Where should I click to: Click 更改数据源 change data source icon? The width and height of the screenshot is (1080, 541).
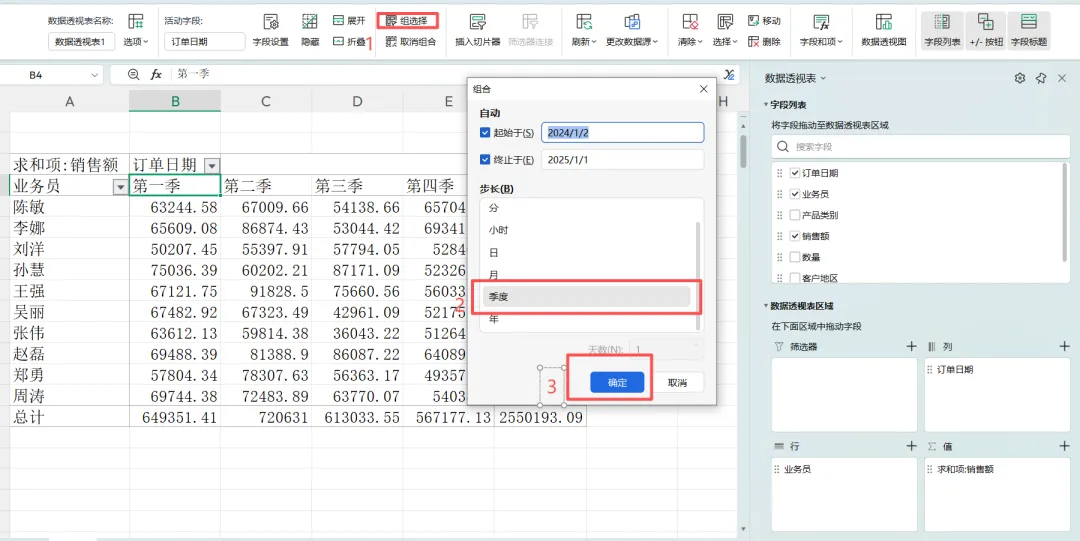pos(632,22)
